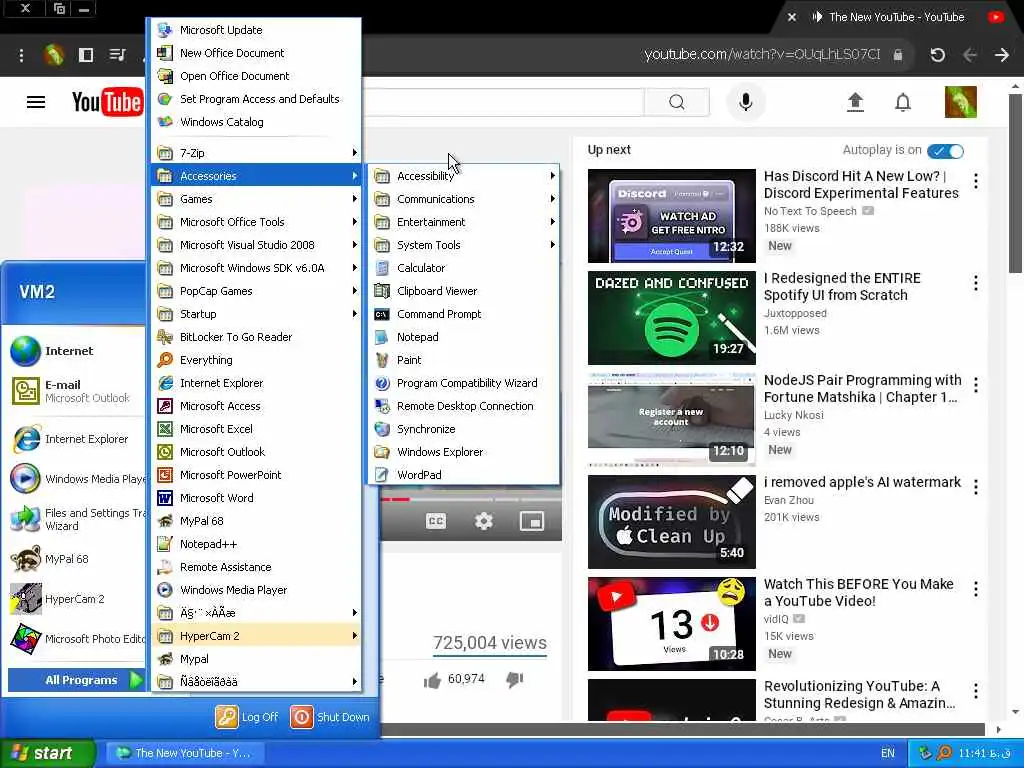Dislike the video with thumbs down
Screen dimensions: 1024x768
coord(515,680)
